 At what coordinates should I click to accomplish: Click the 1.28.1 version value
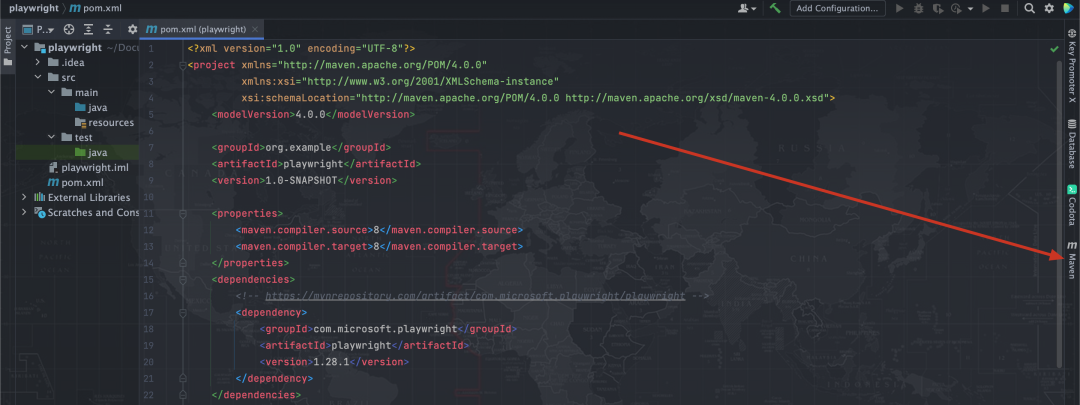coord(333,362)
